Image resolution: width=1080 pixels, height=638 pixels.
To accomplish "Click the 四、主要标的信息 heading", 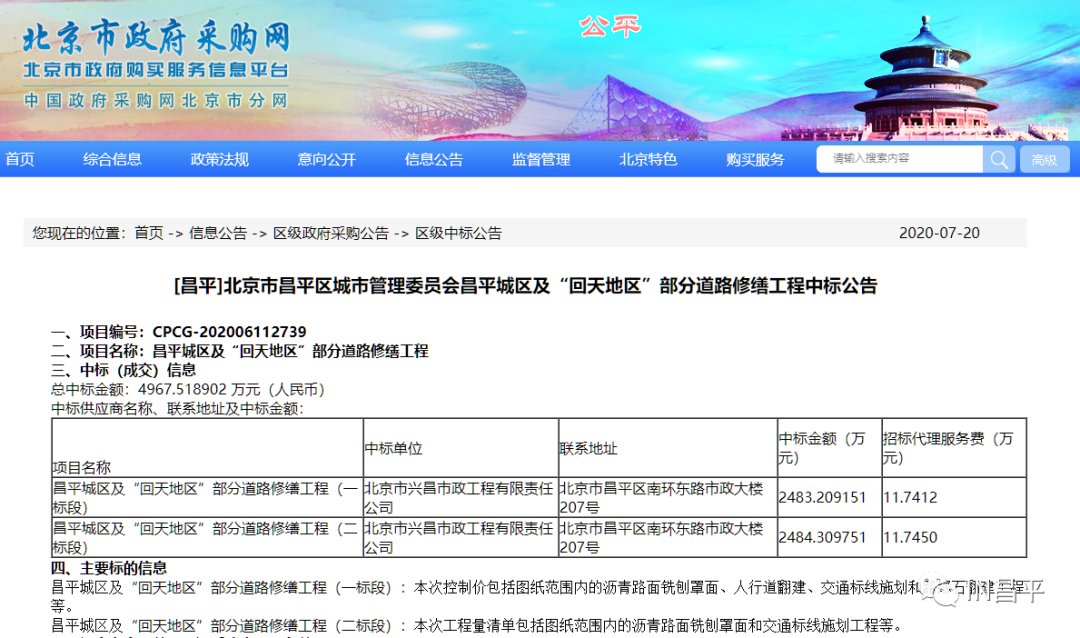I will coord(109,568).
